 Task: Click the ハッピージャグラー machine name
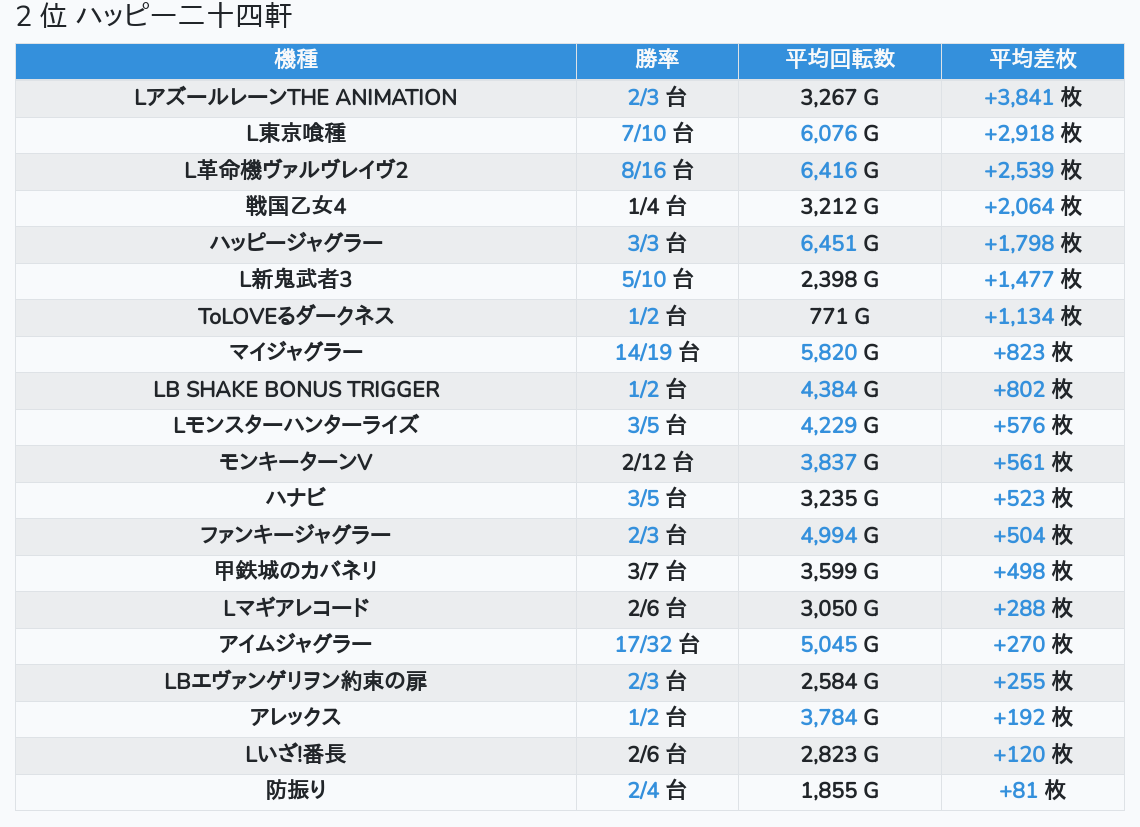coord(296,244)
